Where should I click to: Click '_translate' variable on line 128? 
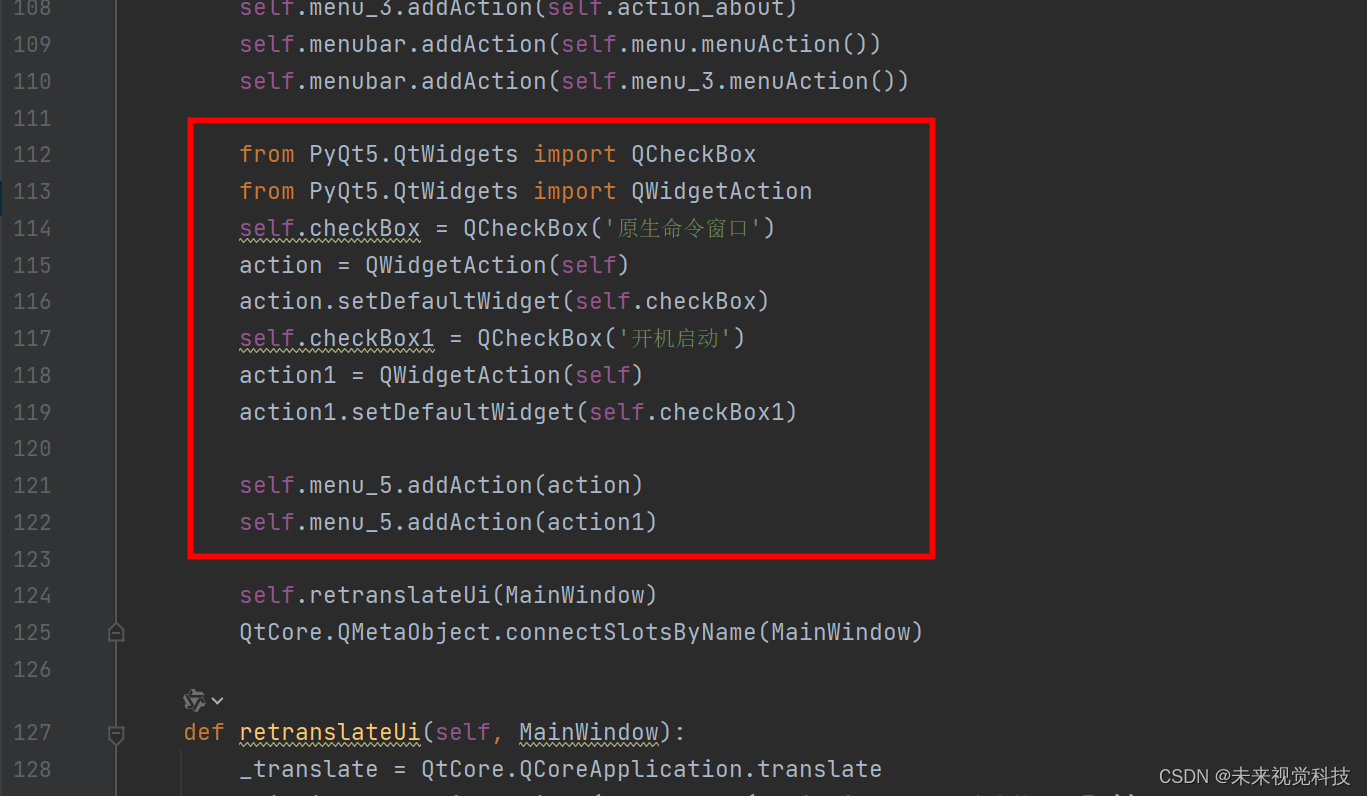pyautogui.click(x=309, y=769)
